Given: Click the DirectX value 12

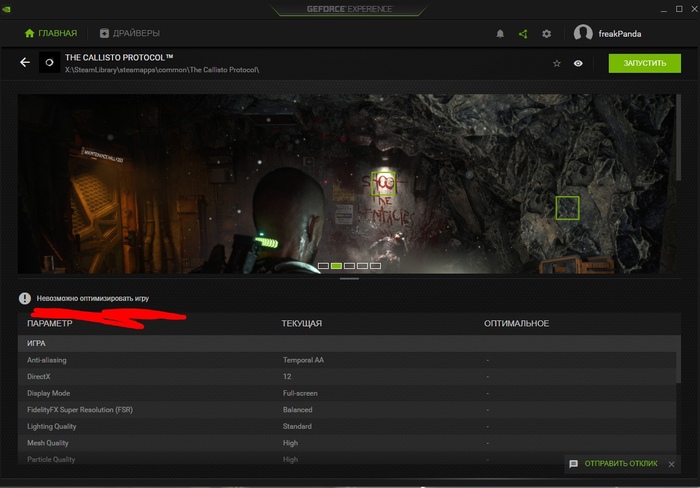Looking at the screenshot, I should (287, 376).
